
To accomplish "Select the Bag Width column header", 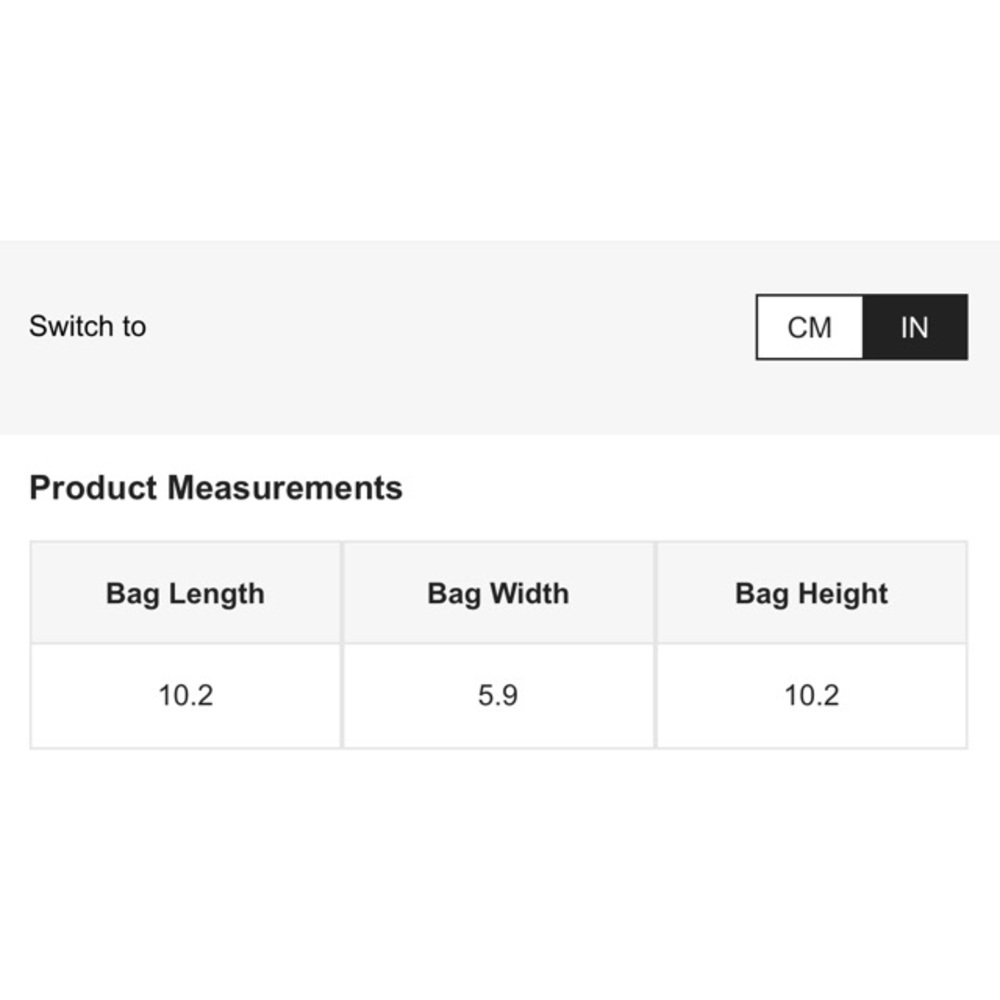I will [498, 593].
